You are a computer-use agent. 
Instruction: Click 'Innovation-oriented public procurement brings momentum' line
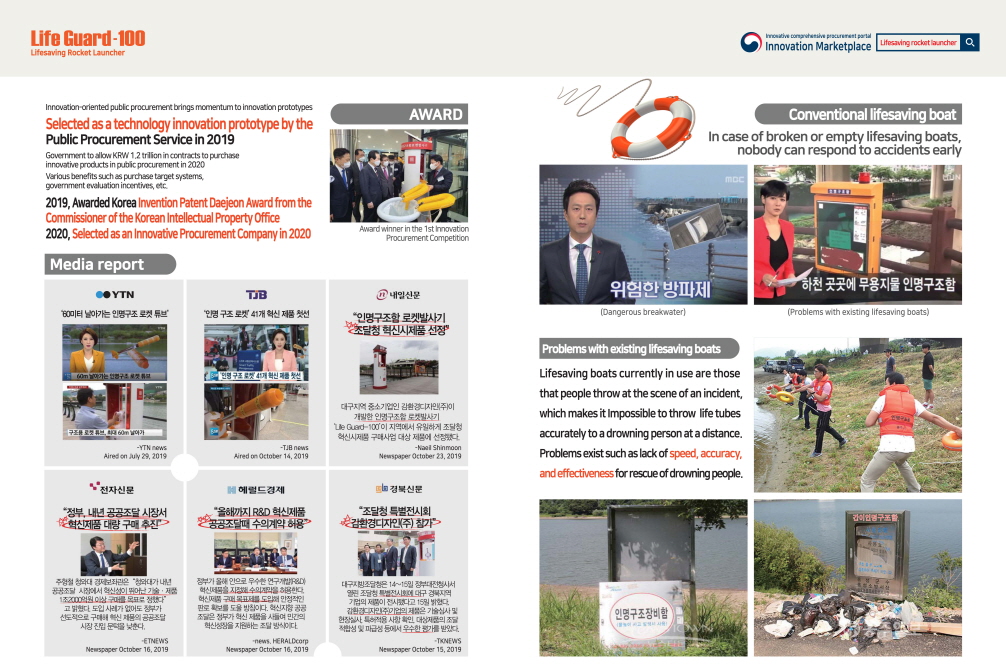[179, 107]
